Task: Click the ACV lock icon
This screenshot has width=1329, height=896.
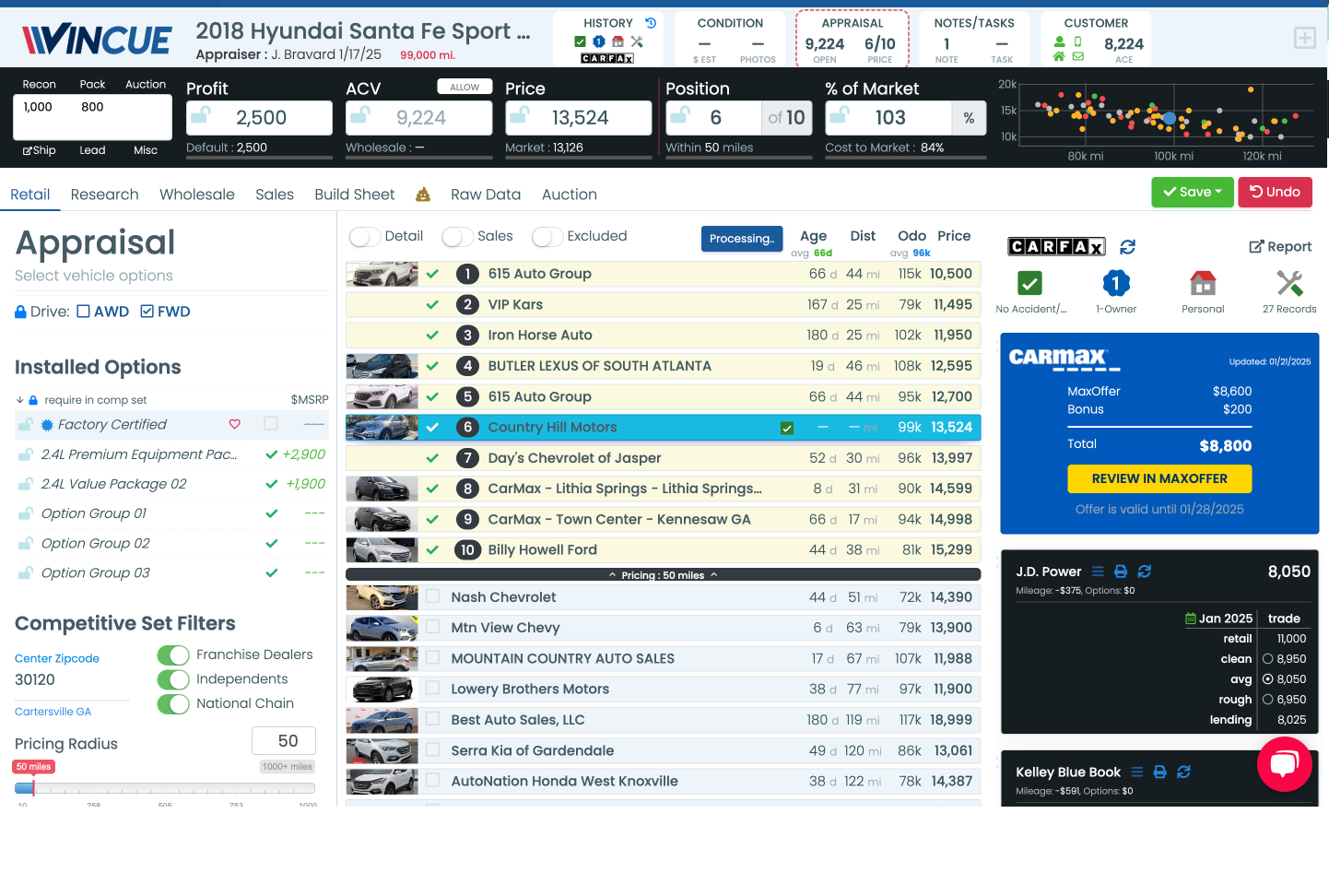Action: [x=359, y=114]
